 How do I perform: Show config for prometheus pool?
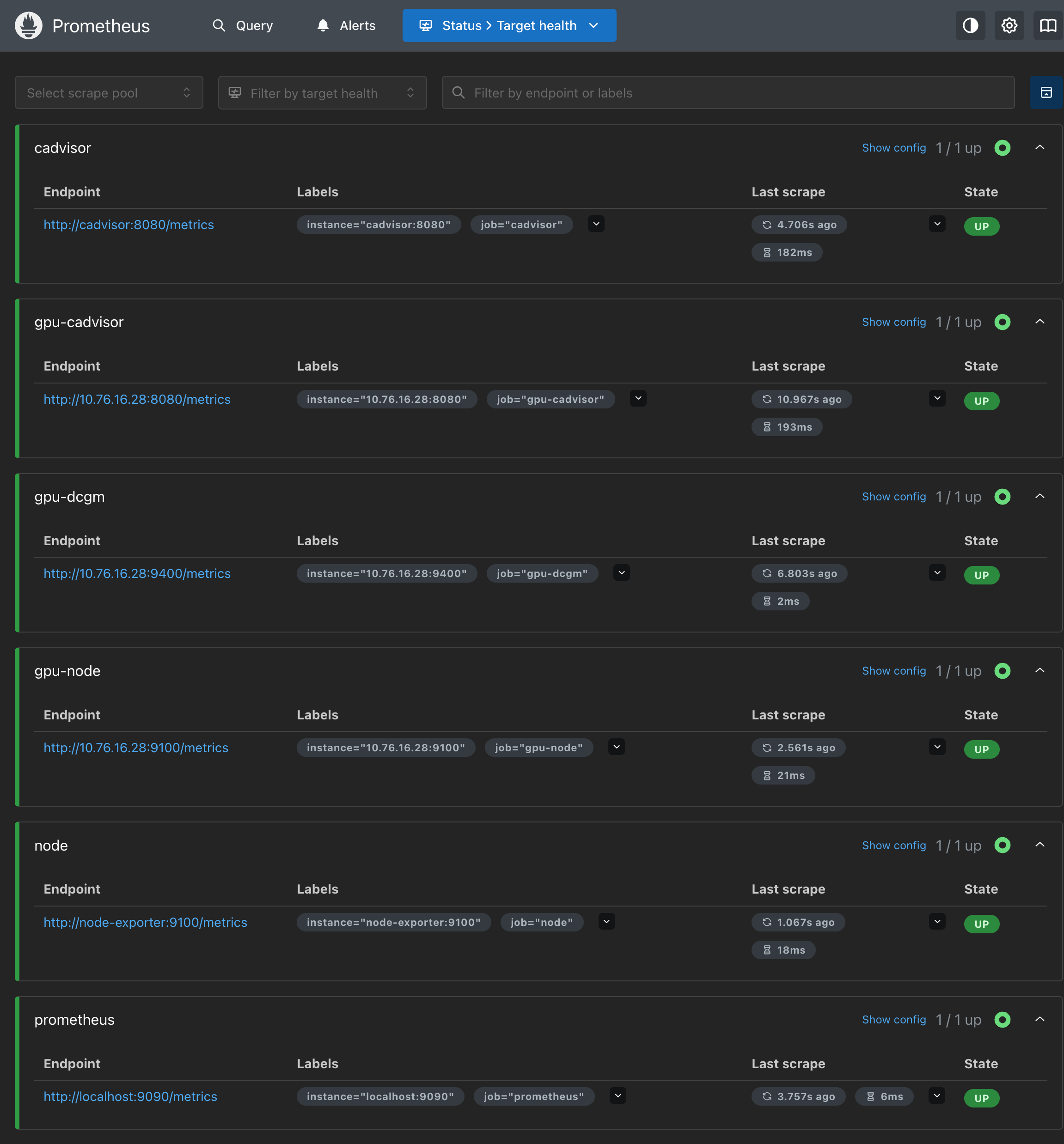click(x=893, y=1020)
